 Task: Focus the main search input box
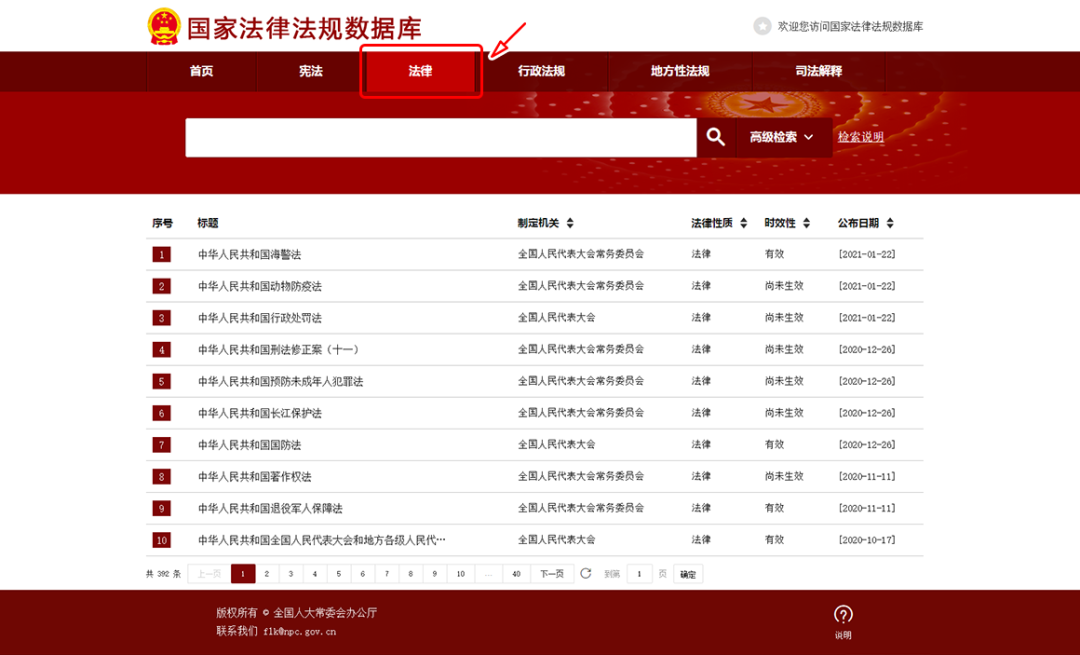tap(441, 138)
